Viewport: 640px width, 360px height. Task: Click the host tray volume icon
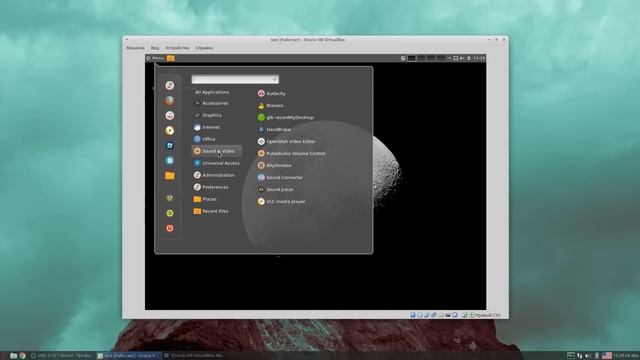(x=588, y=356)
